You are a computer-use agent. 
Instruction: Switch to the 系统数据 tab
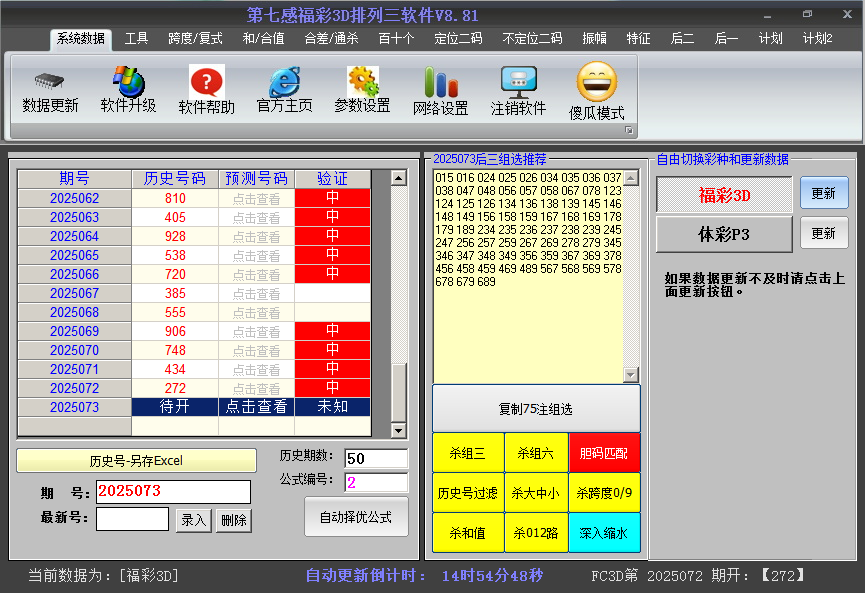81,39
